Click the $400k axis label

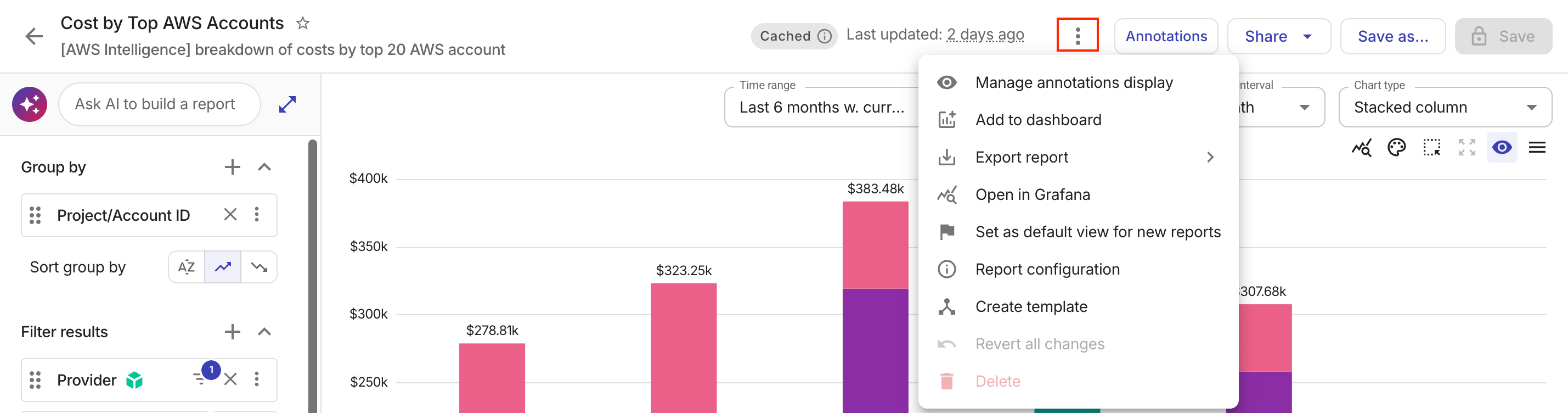pyautogui.click(x=368, y=178)
